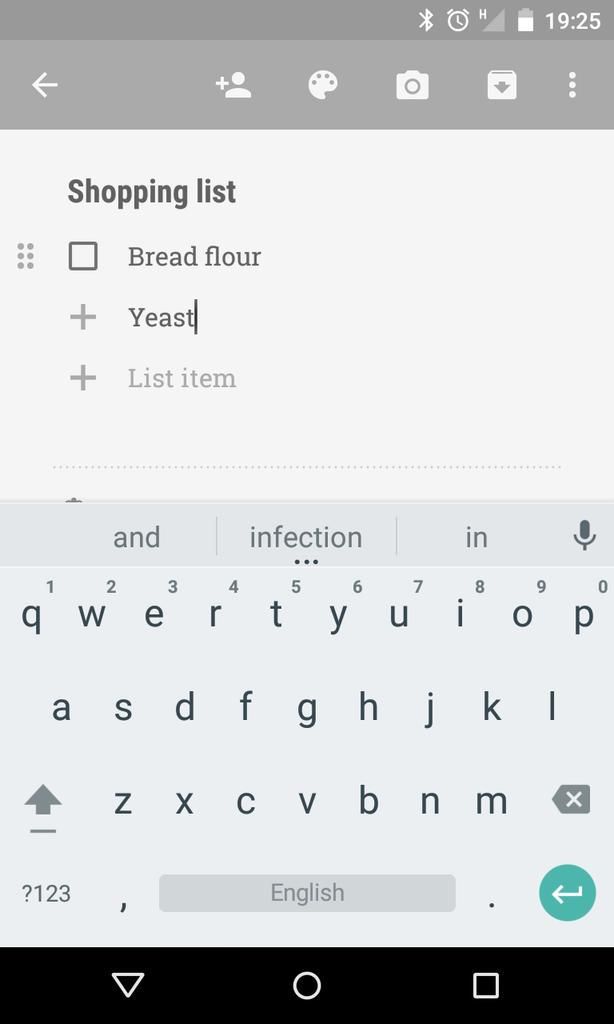The width and height of the screenshot is (614, 1024).
Task: Expand more suggestions under 'infection'
Action: tap(306, 560)
